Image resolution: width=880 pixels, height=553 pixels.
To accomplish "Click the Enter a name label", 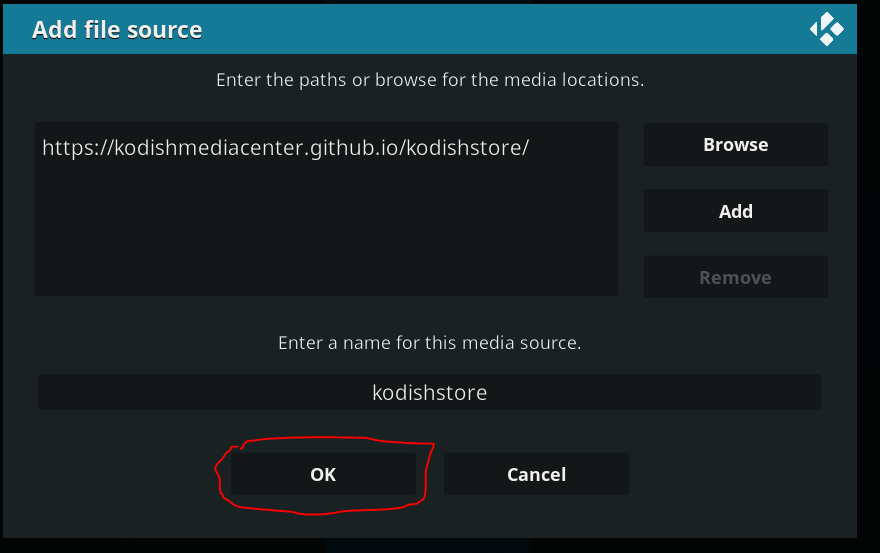I will tap(429, 342).
